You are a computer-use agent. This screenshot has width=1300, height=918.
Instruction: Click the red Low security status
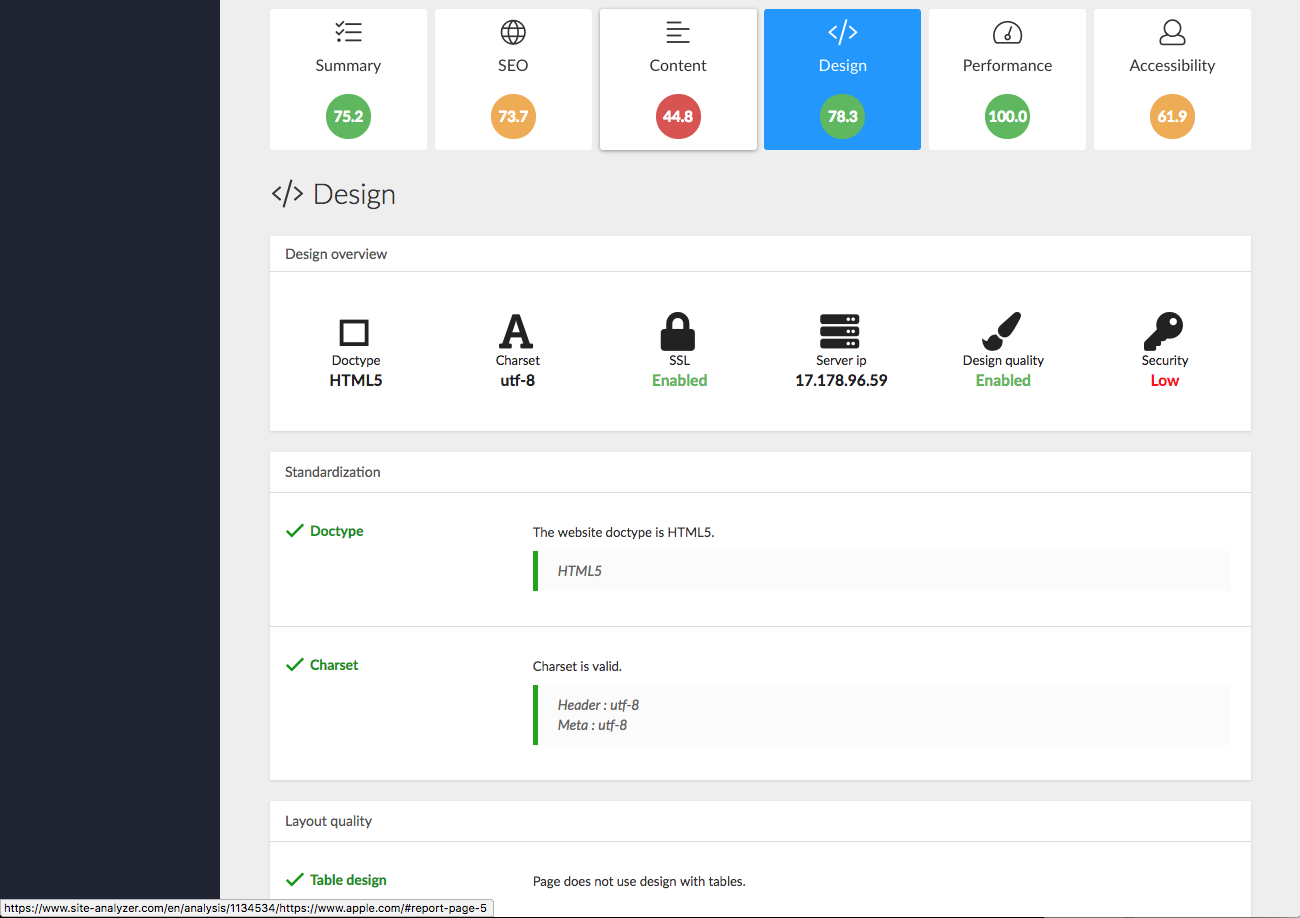pyautogui.click(x=1164, y=381)
